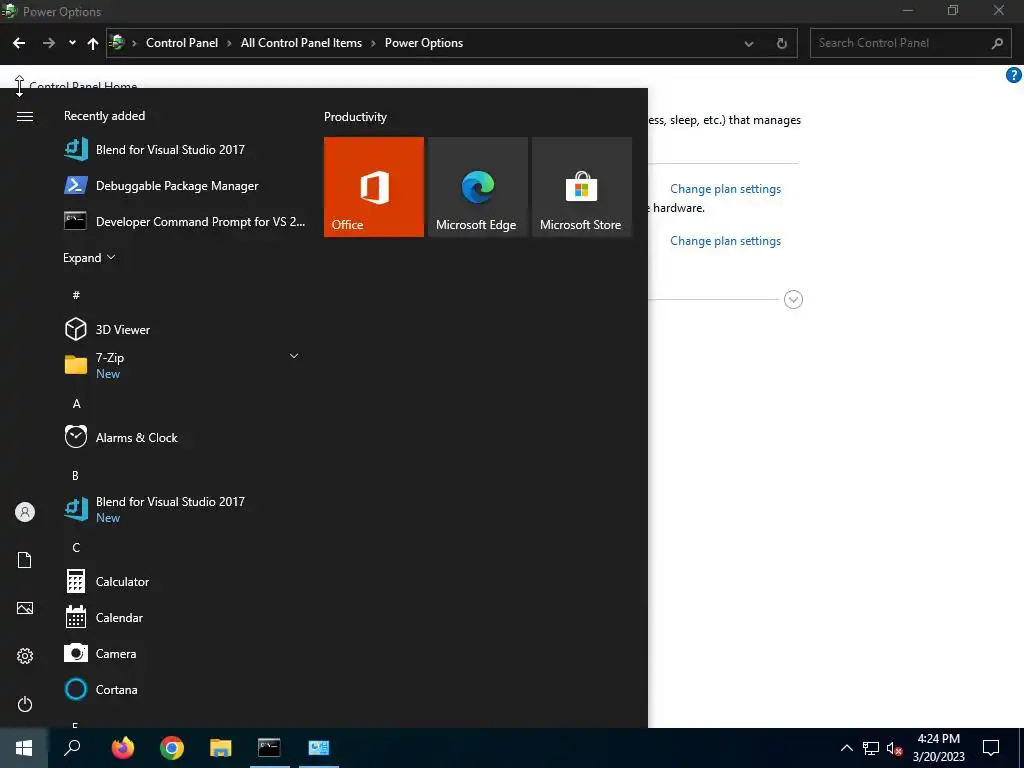This screenshot has height=768, width=1024.
Task: Open the Calendar app
Action: click(x=185, y=617)
